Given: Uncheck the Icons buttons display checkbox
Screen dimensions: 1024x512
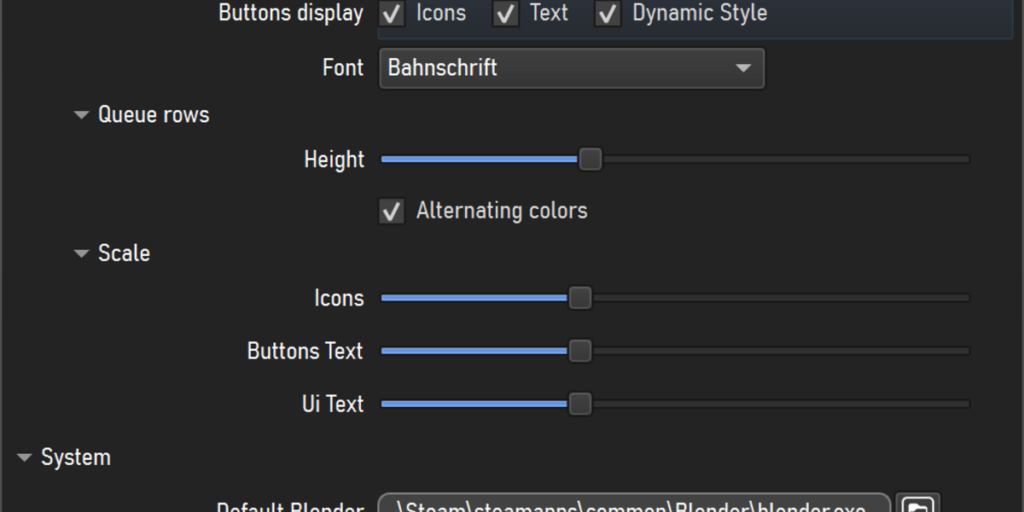Looking at the screenshot, I should (392, 14).
